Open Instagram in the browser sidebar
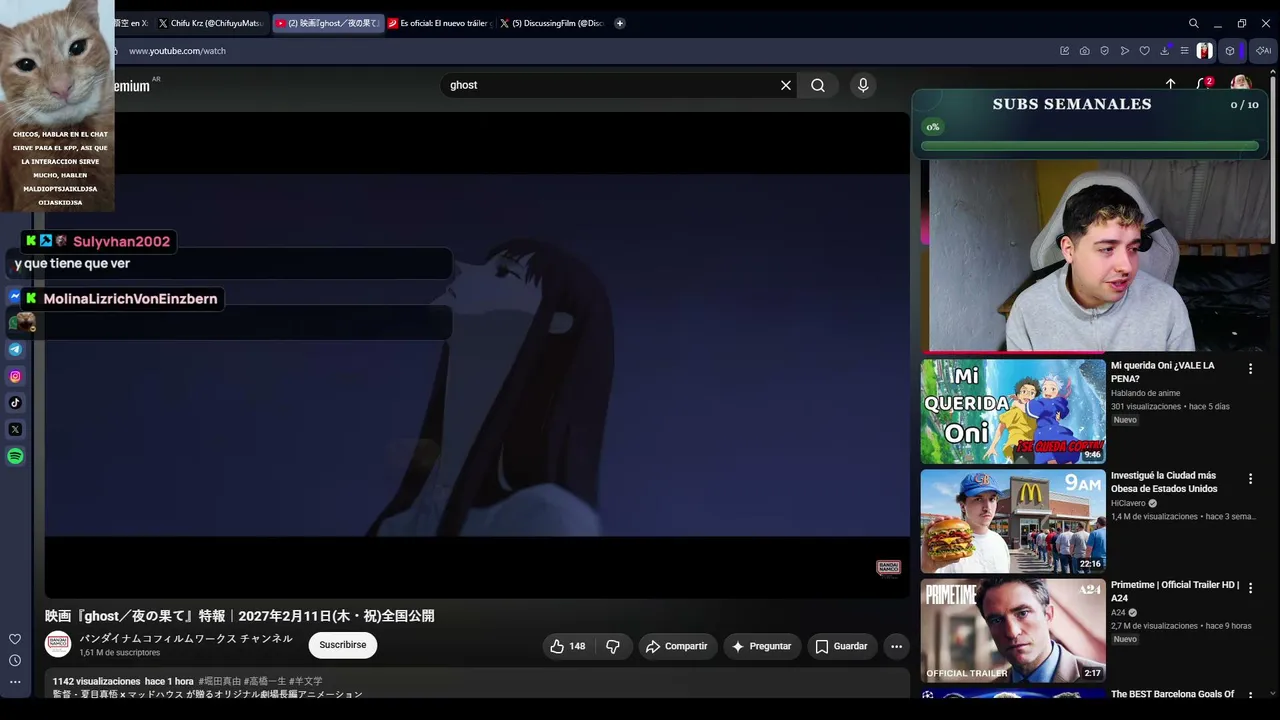The image size is (1280, 720). [15, 376]
